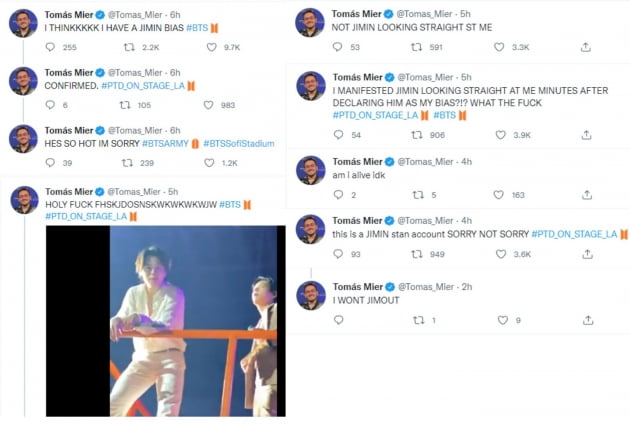The height and width of the screenshot is (430, 630).
Task: Like the 'HES SO HOT IM SORRY' tweet
Action: pos(209,163)
